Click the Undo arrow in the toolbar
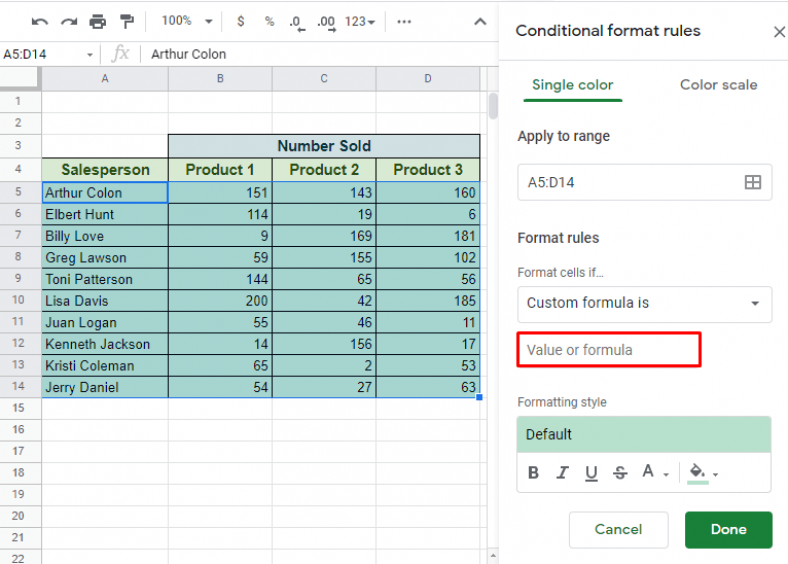This screenshot has width=788, height=564. point(40,21)
